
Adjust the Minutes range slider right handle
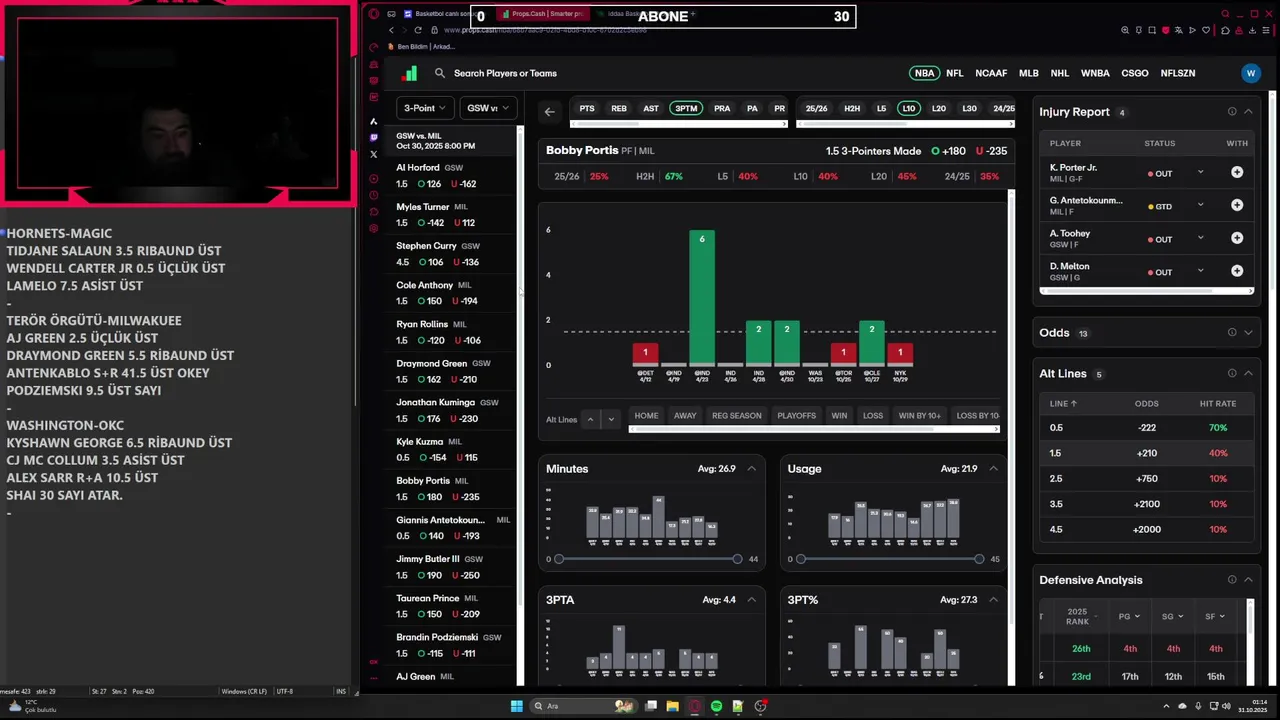pos(737,559)
